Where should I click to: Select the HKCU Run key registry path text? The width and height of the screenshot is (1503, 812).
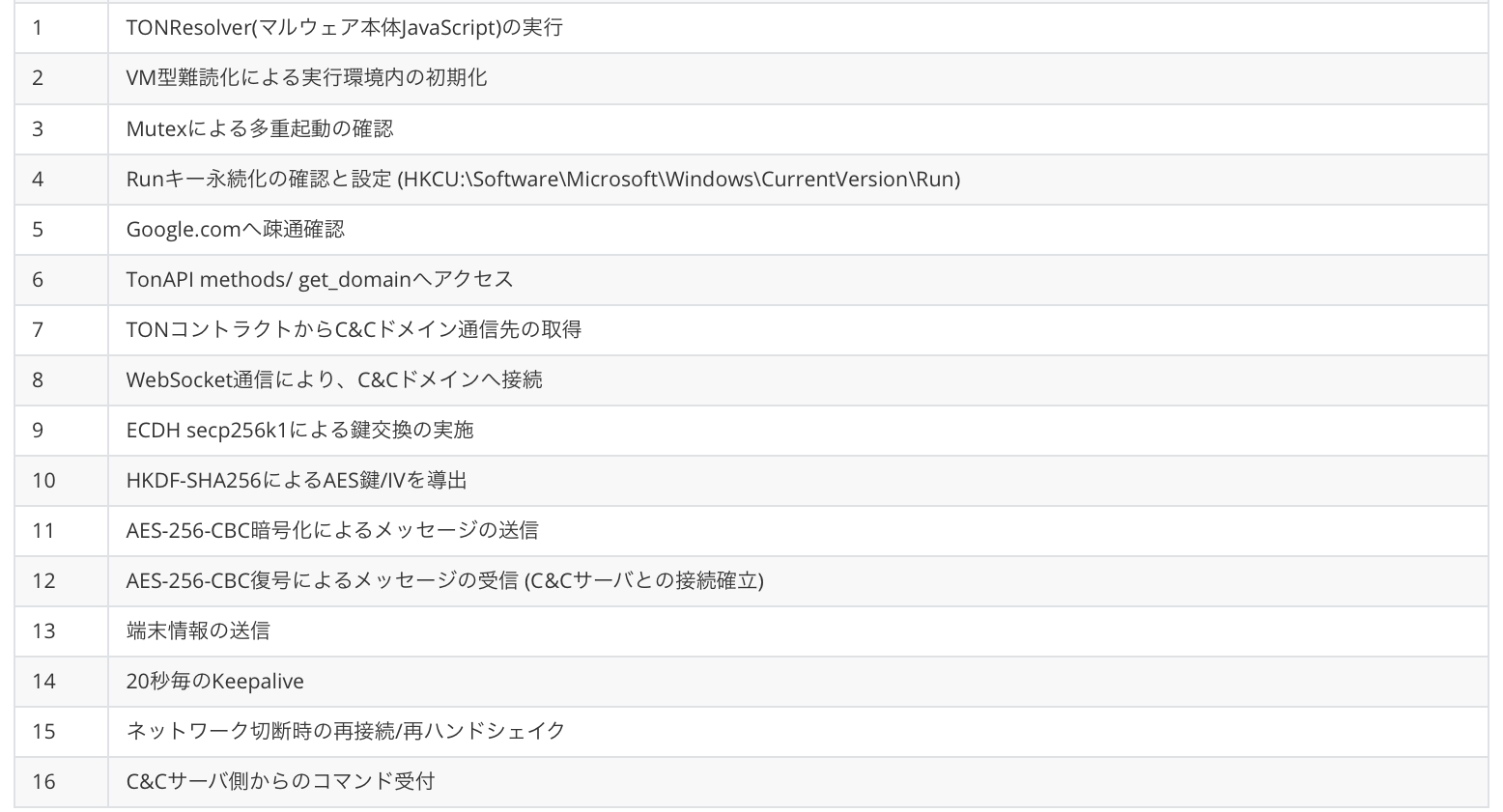pyautogui.click(x=679, y=179)
